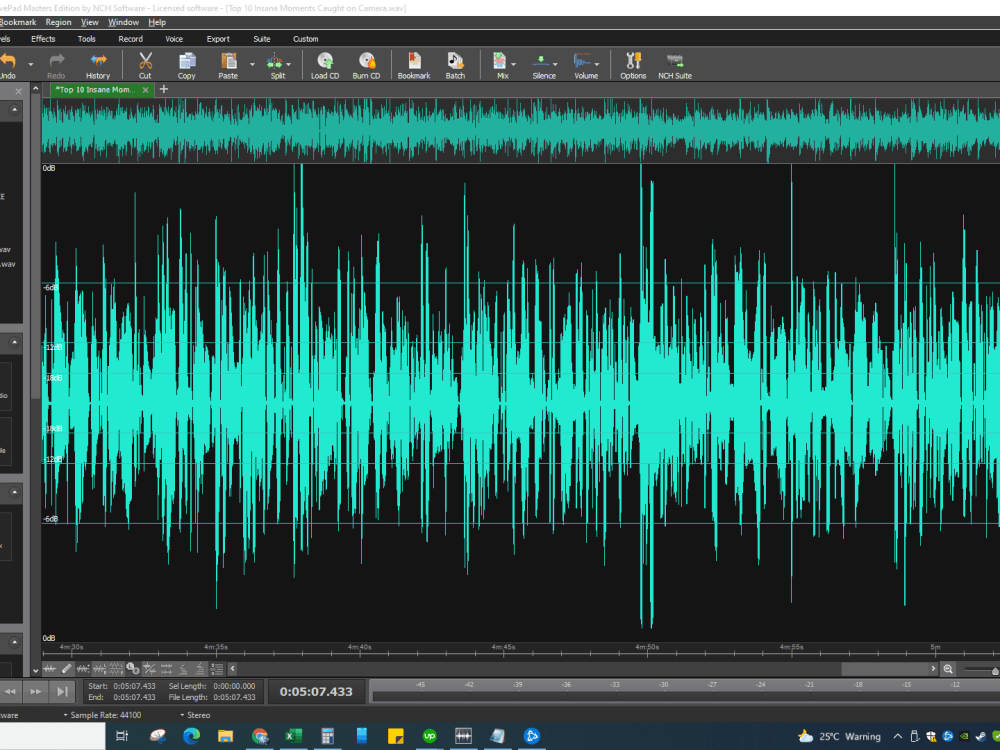The width and height of the screenshot is (1000, 750).
Task: Open File Explorer from taskbar
Action: coord(225,736)
